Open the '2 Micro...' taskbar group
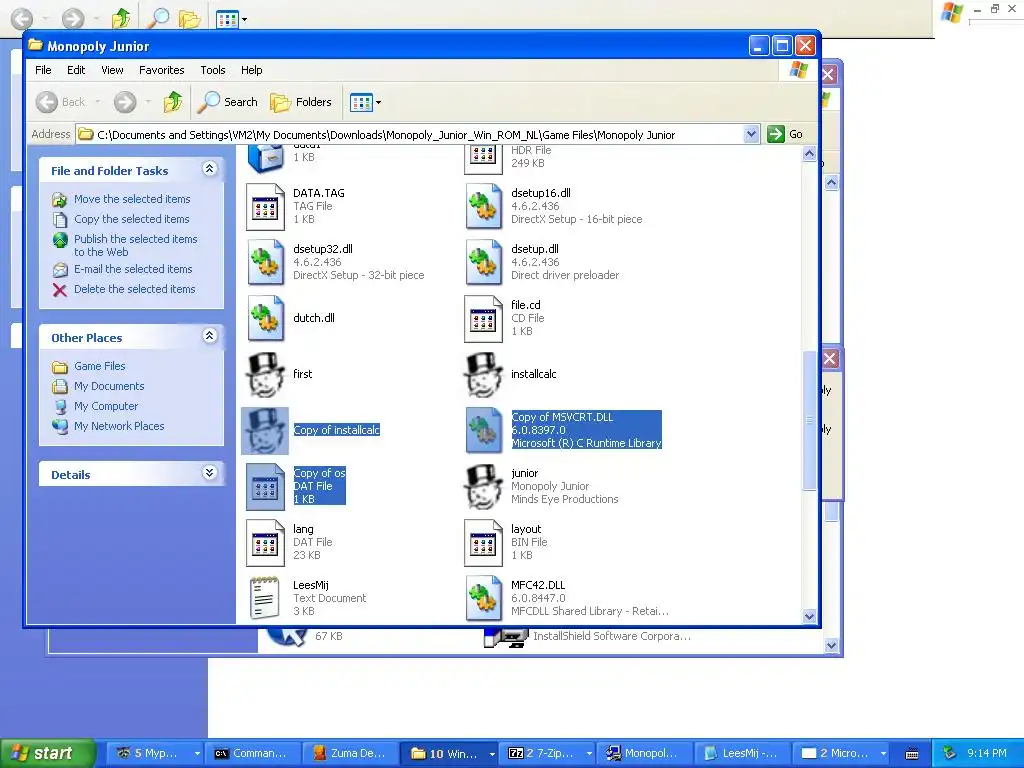Viewport: 1024px width, 768px height. pos(842,753)
